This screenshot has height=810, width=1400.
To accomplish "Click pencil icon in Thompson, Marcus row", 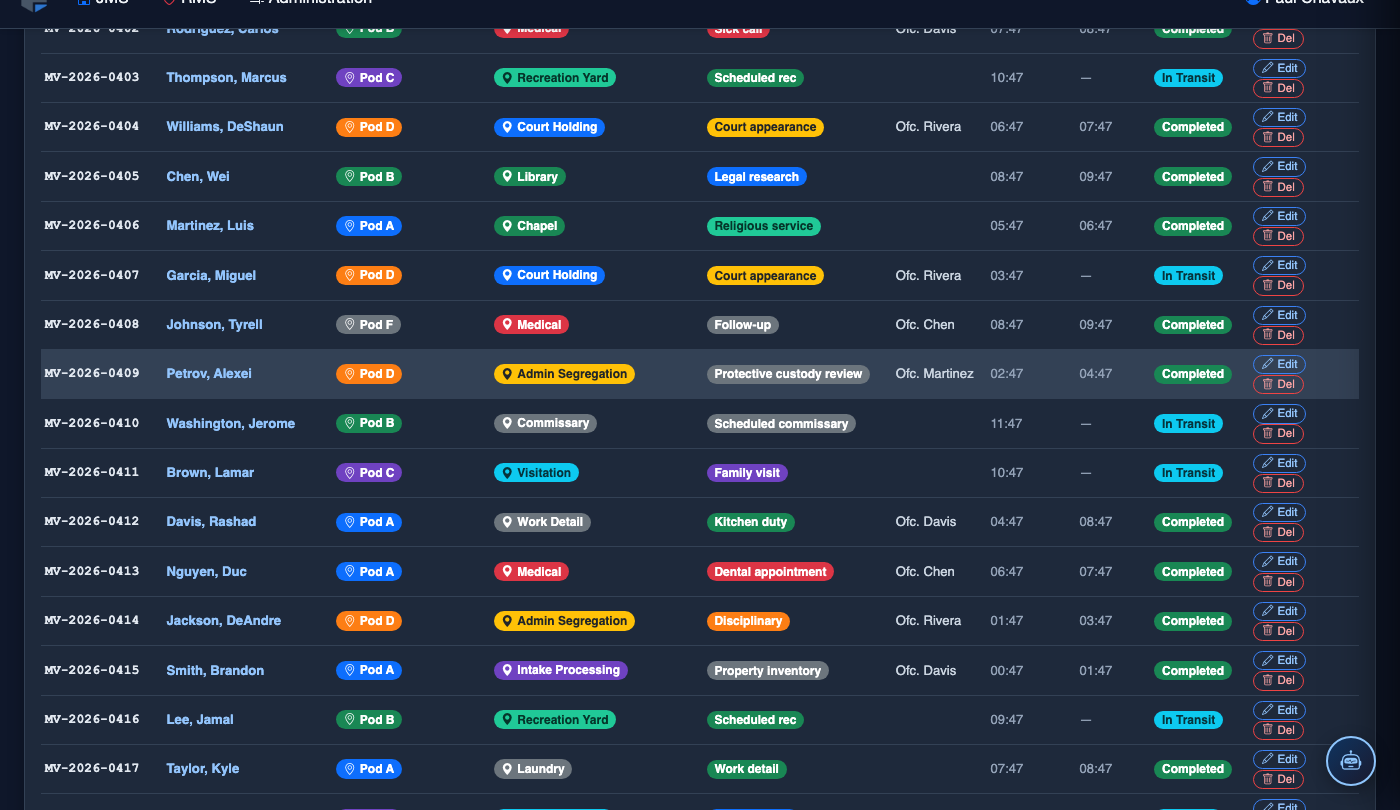I will click(x=1268, y=68).
